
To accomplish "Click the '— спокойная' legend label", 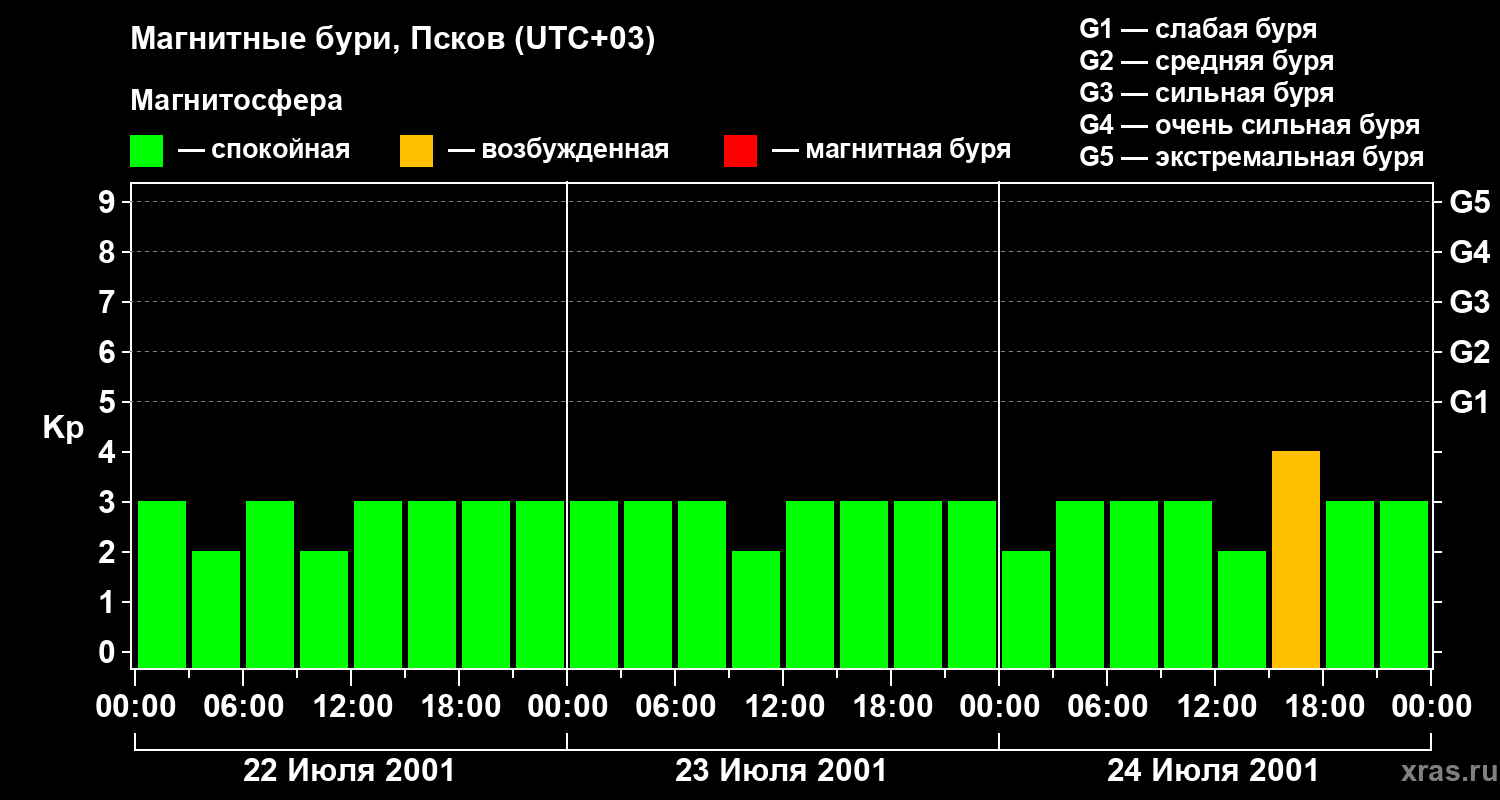I will point(264,150).
